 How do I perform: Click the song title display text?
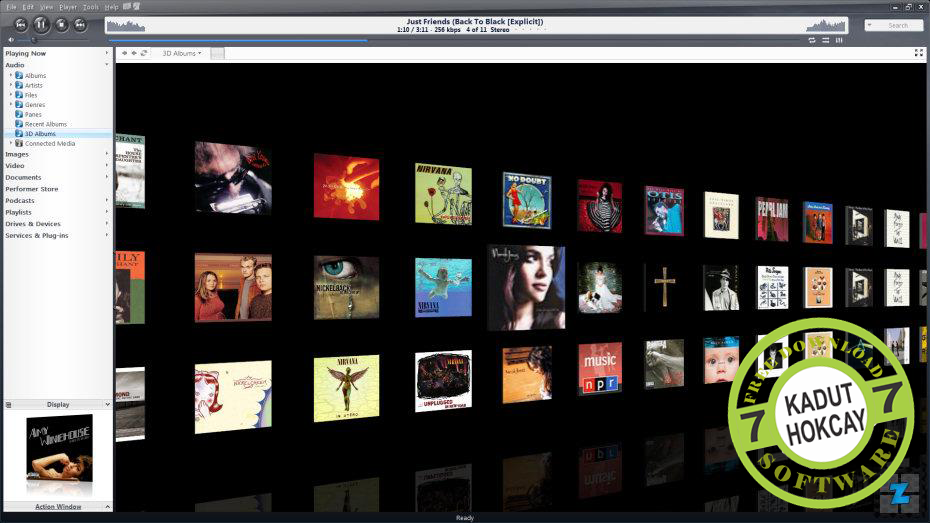pos(474,21)
